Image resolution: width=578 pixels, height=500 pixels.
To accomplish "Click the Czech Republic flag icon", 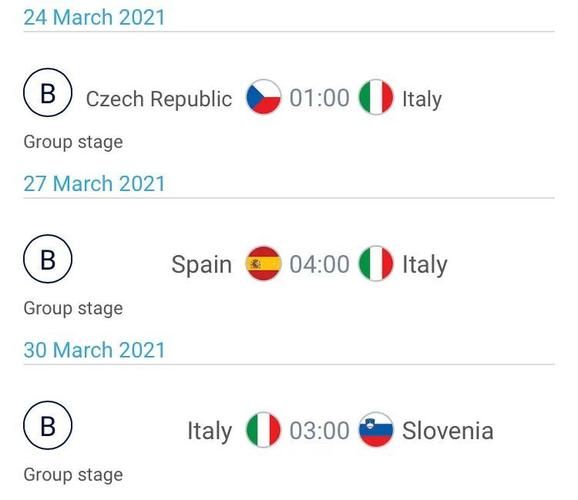I will [x=263, y=97].
